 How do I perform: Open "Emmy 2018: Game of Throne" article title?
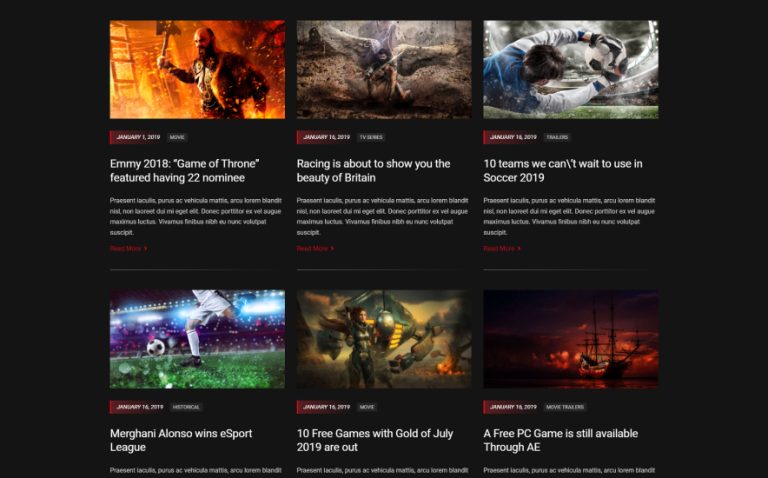click(185, 171)
